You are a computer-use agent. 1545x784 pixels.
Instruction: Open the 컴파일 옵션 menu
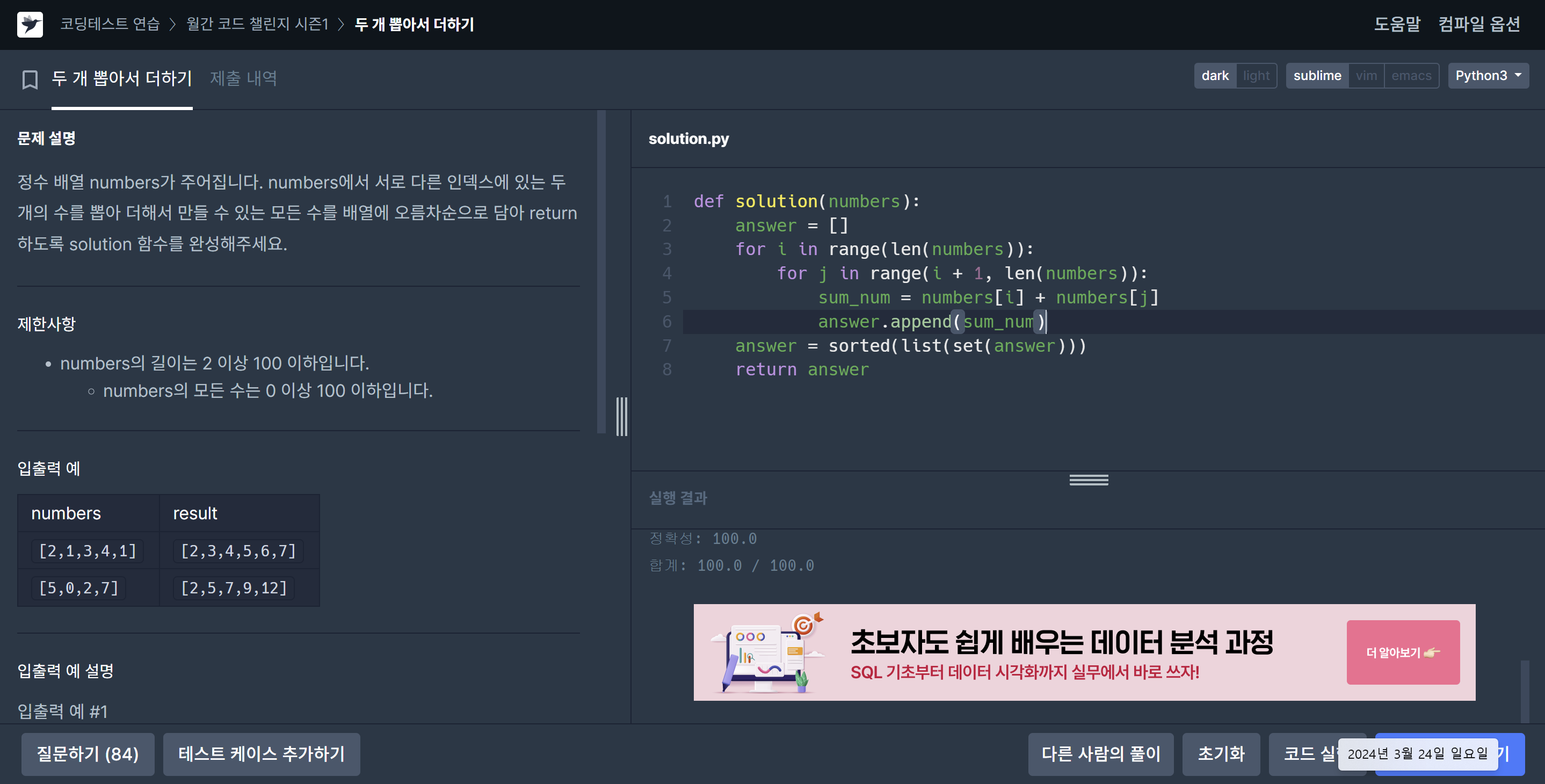[x=1478, y=25]
